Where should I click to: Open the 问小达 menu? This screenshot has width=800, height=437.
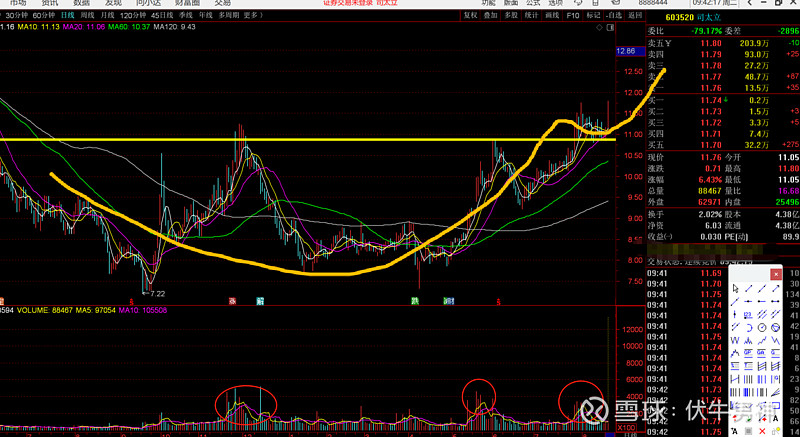coord(148,3)
